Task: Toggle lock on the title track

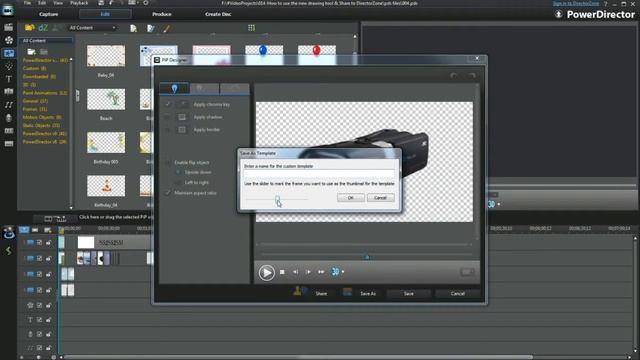Action: coord(49,320)
